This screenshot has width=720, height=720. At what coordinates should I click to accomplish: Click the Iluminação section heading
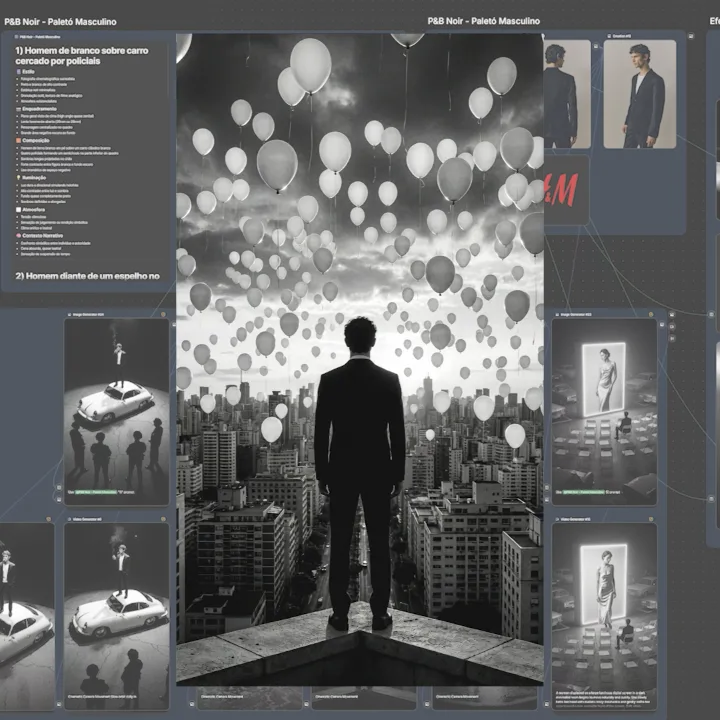point(34,178)
